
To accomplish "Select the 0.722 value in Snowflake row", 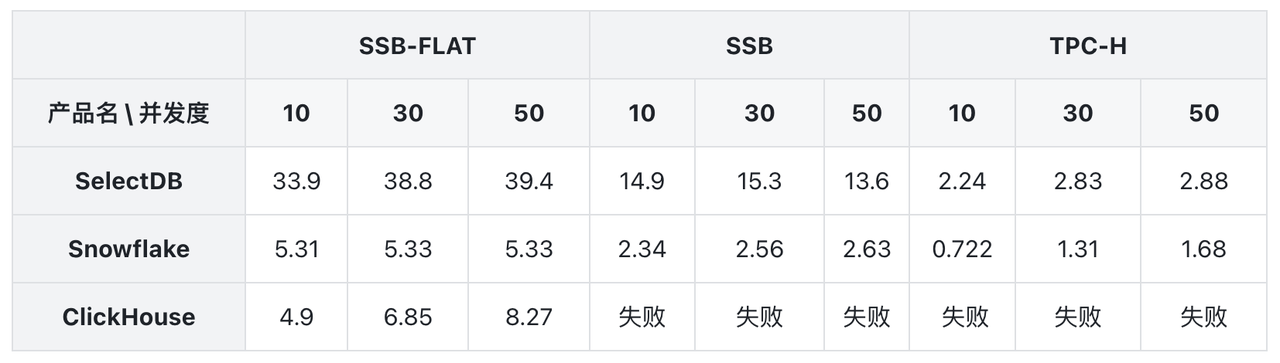I will (962, 249).
